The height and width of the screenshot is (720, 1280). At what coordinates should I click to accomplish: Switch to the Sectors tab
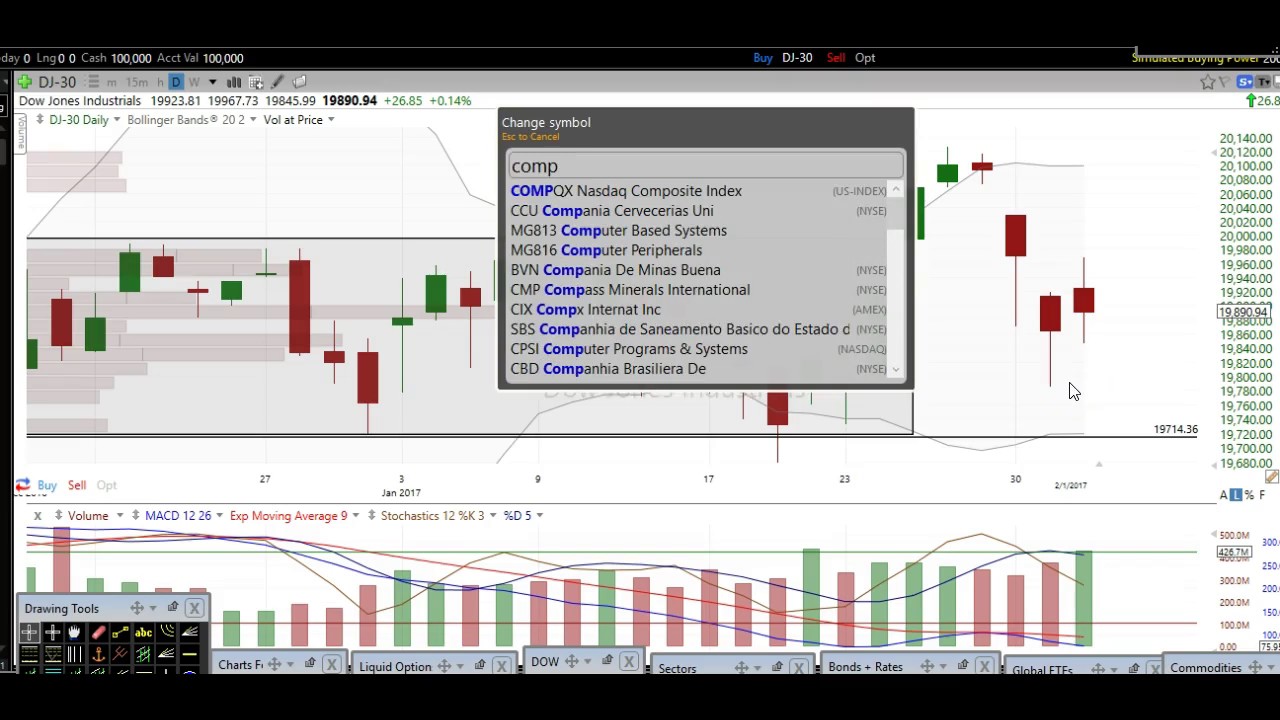pyautogui.click(x=677, y=668)
